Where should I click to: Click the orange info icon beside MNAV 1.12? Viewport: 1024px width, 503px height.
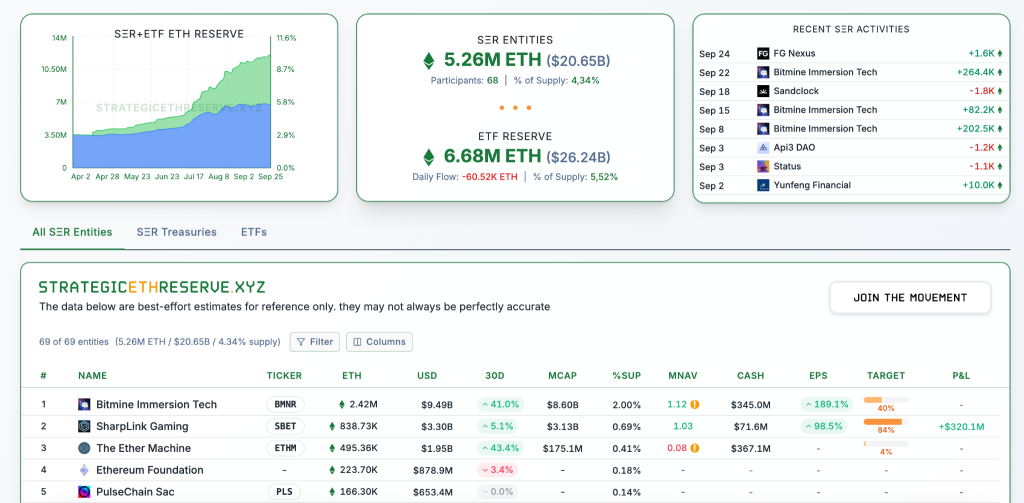coord(695,405)
